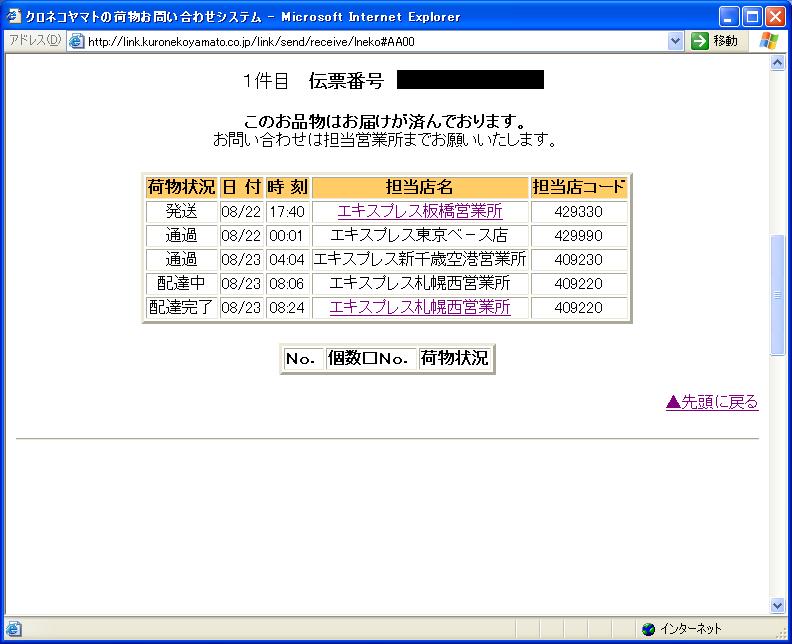Image resolution: width=792 pixels, height=644 pixels.
Task: Click the 08:24 time cell
Action: tap(287, 307)
